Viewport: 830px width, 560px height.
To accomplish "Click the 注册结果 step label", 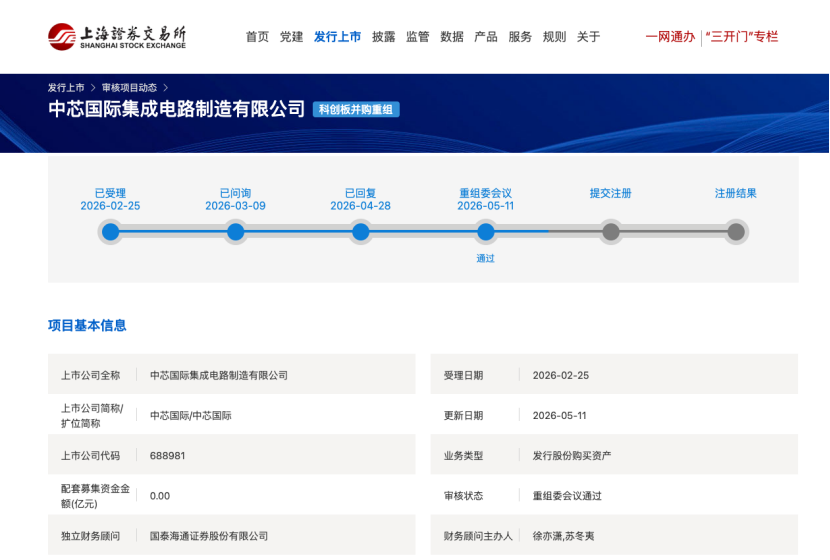I will [736, 193].
